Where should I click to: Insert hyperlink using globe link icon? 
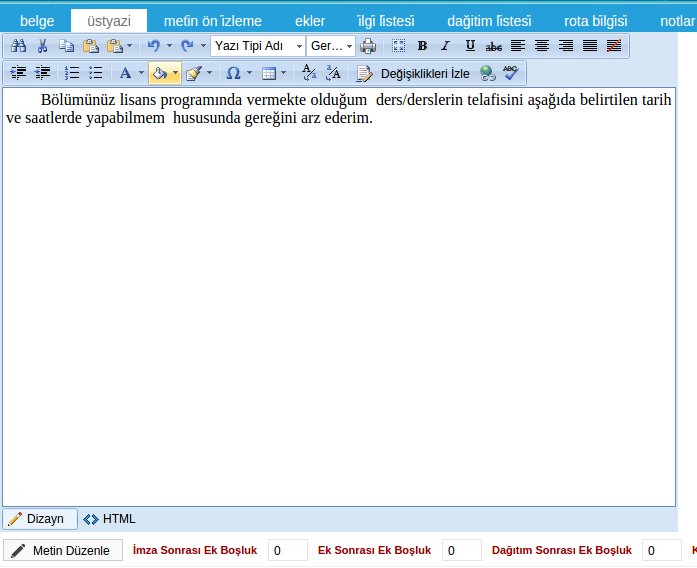pos(487,73)
